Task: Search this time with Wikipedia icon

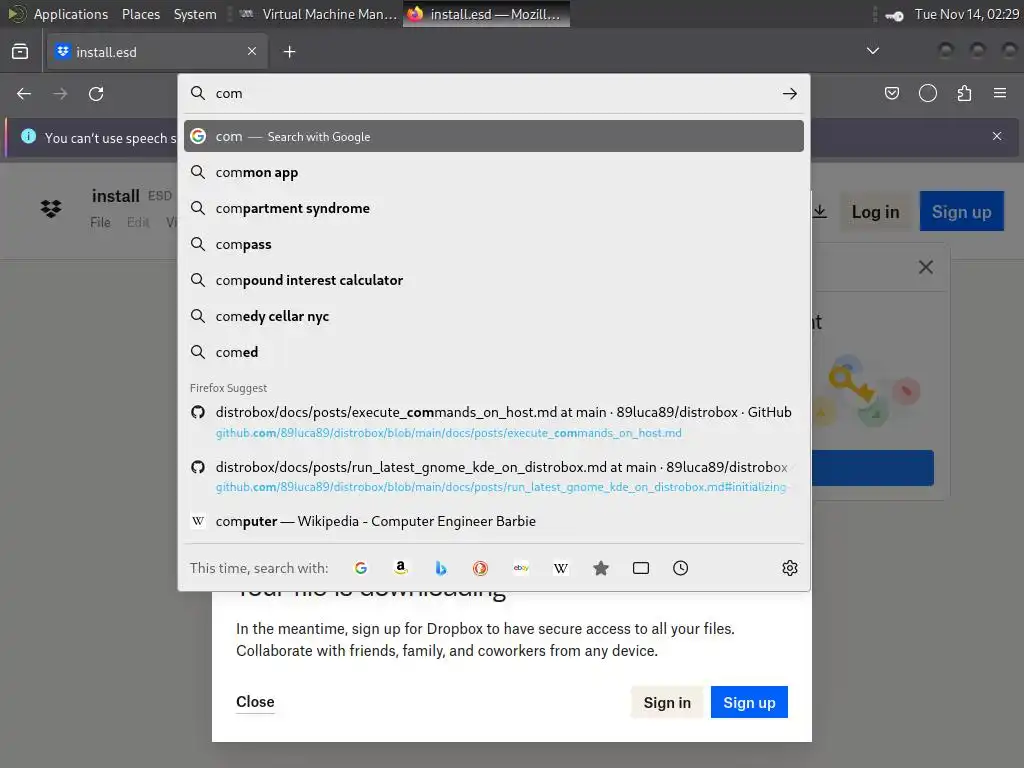Action: coord(561,568)
